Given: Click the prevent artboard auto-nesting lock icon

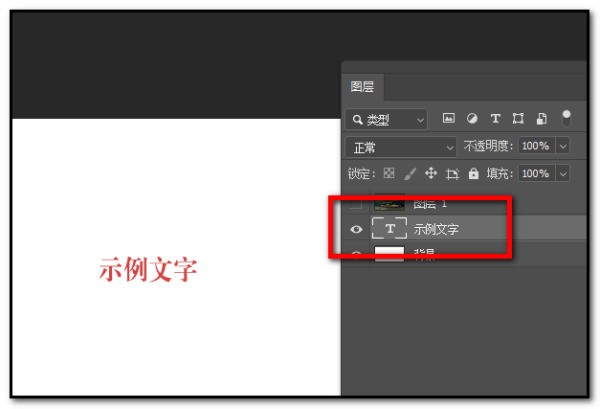Looking at the screenshot, I should pos(452,173).
